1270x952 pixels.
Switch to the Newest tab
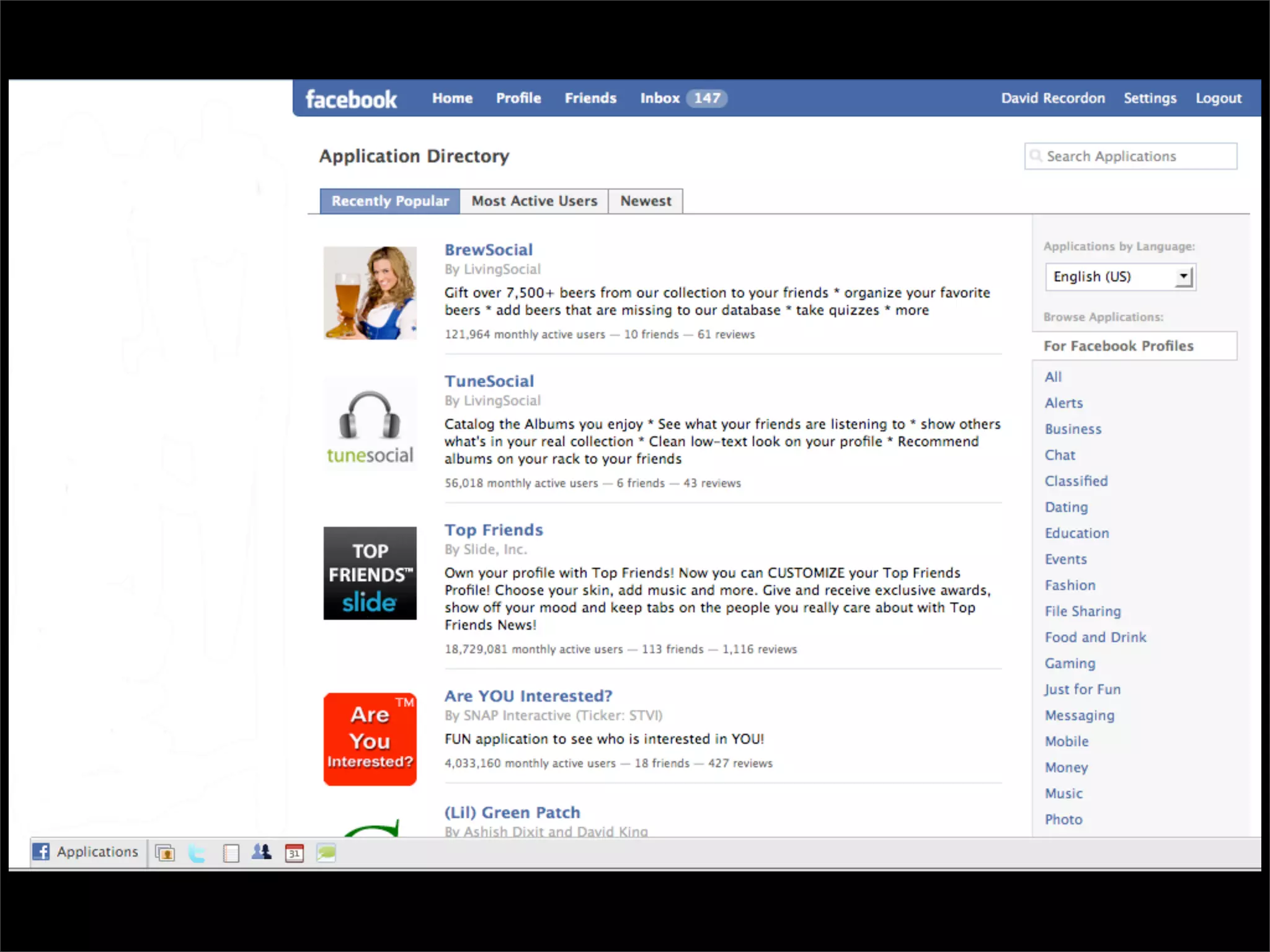coord(646,201)
